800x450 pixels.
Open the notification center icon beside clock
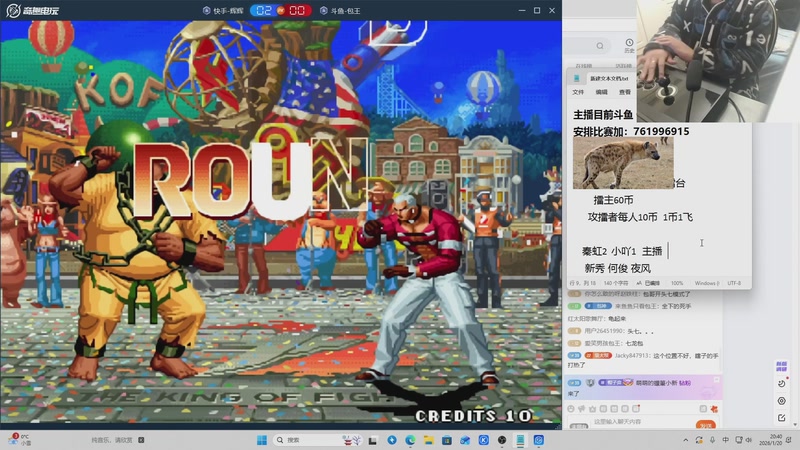pyautogui.click(x=789, y=440)
